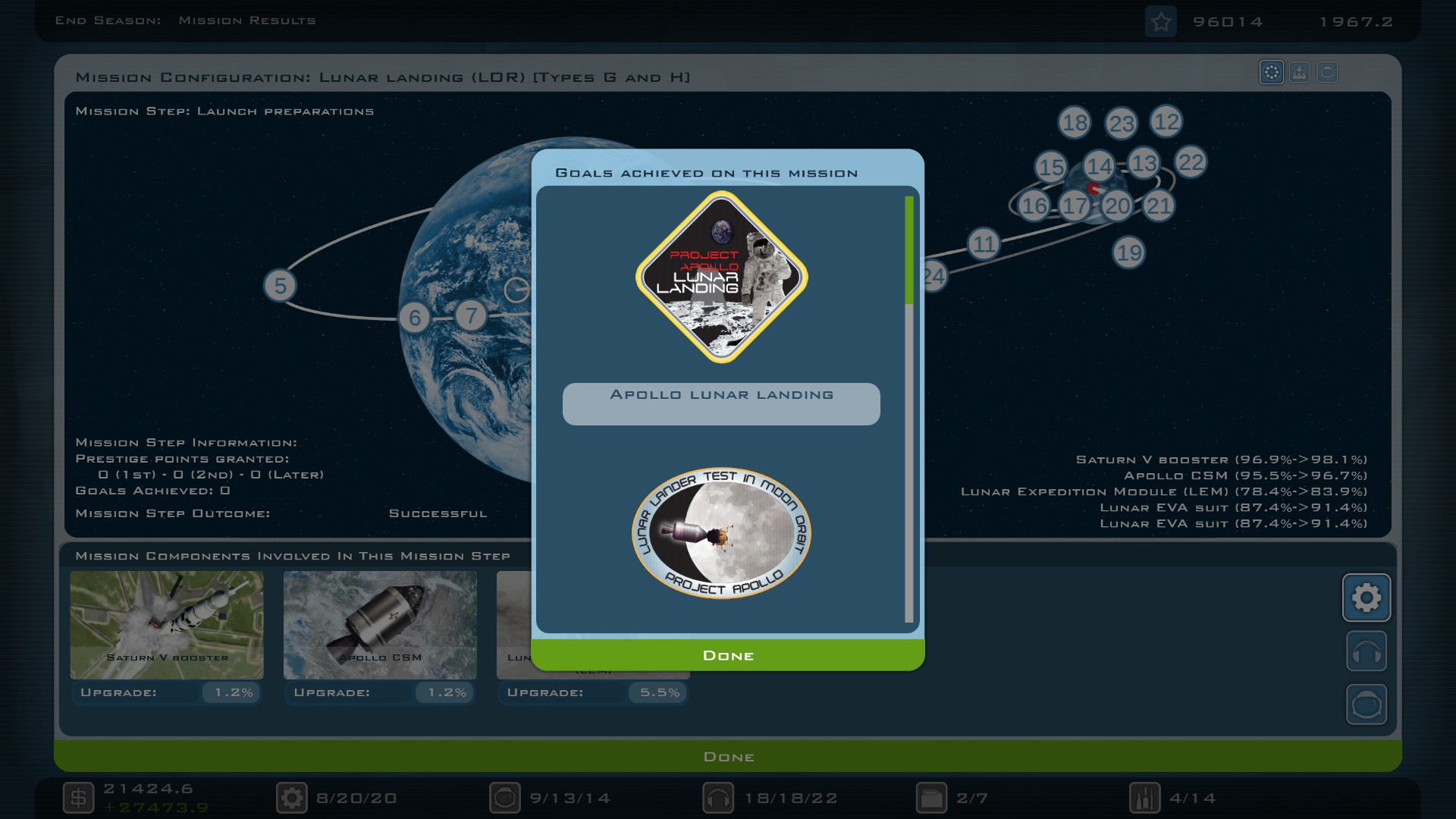Click the gear engineers button on right
The width and height of the screenshot is (1456, 819).
coord(1367,598)
